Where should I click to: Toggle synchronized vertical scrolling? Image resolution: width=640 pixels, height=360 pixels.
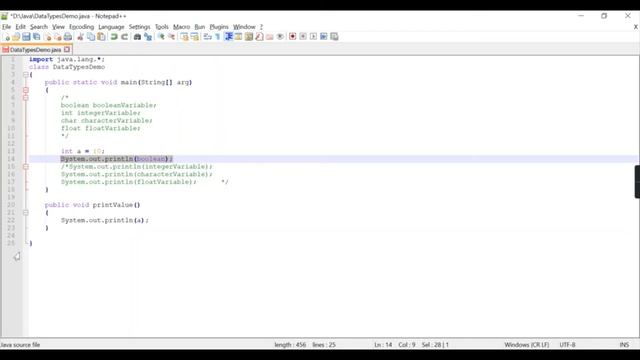[x=184, y=37]
